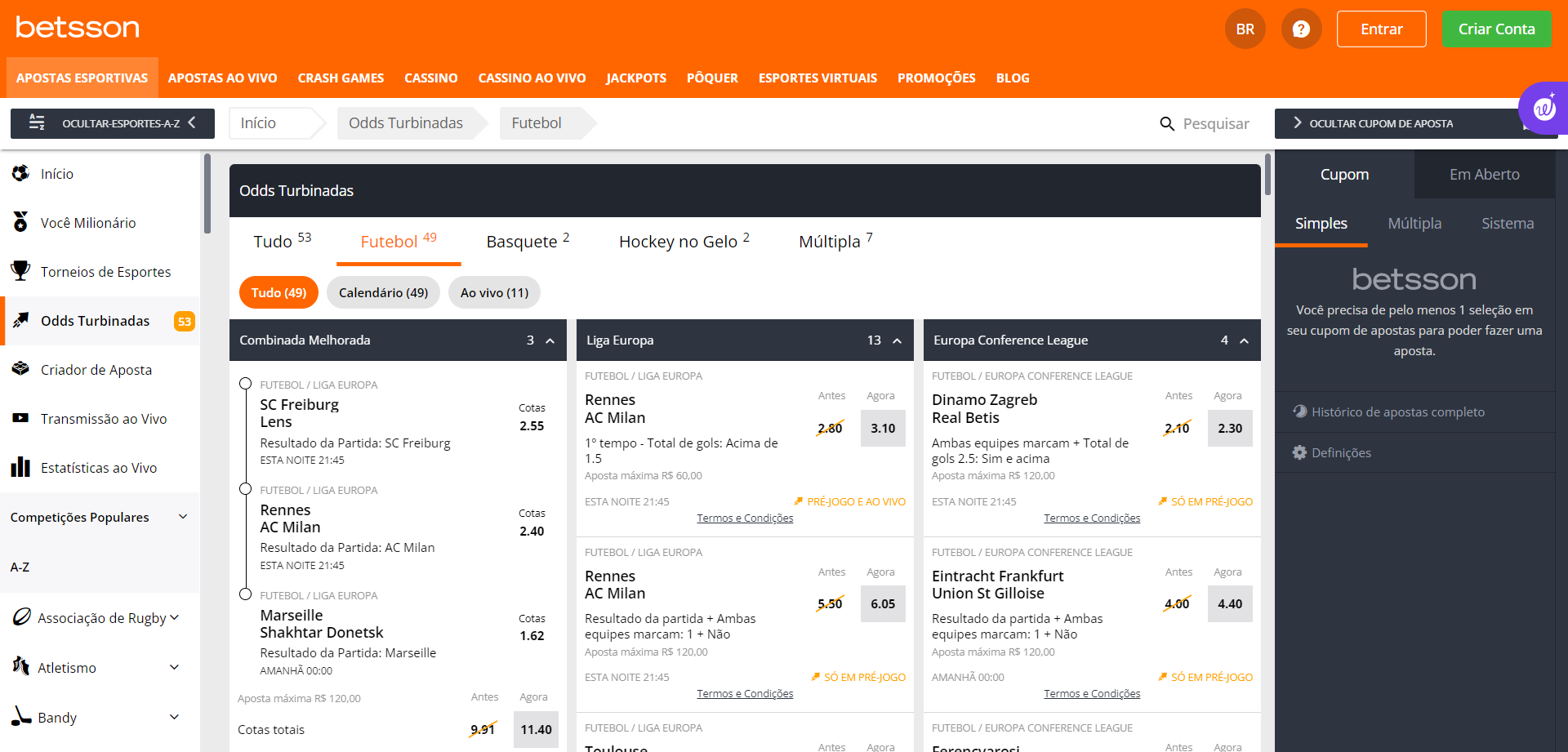
Task: Click the left sidebar scrollbar
Action: point(207,194)
